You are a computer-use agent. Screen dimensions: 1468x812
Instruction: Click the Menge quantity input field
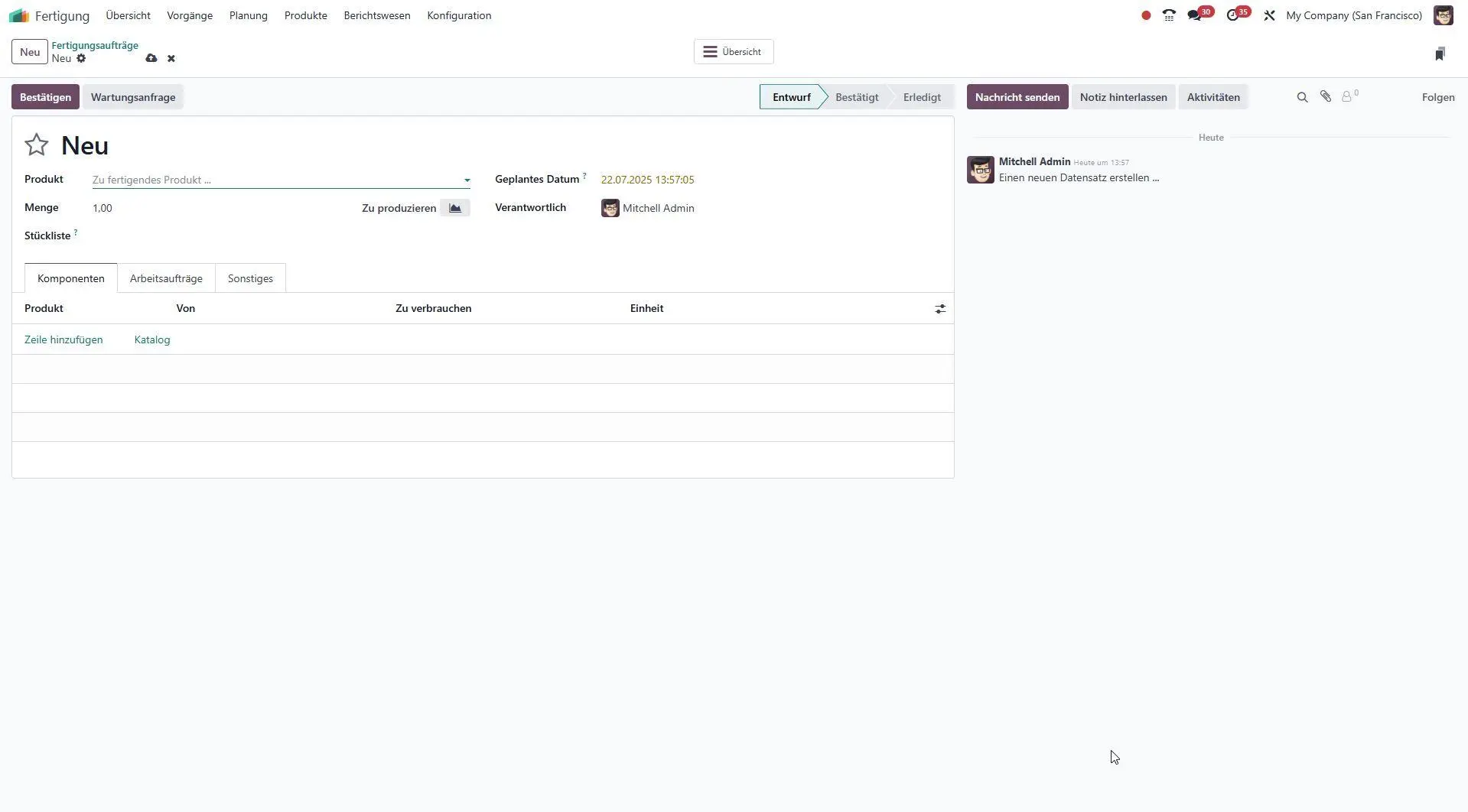(214, 208)
